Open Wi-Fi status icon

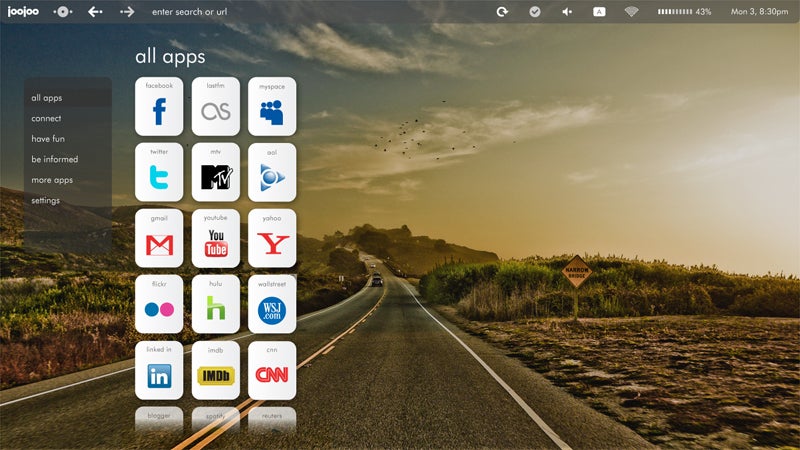(631, 11)
